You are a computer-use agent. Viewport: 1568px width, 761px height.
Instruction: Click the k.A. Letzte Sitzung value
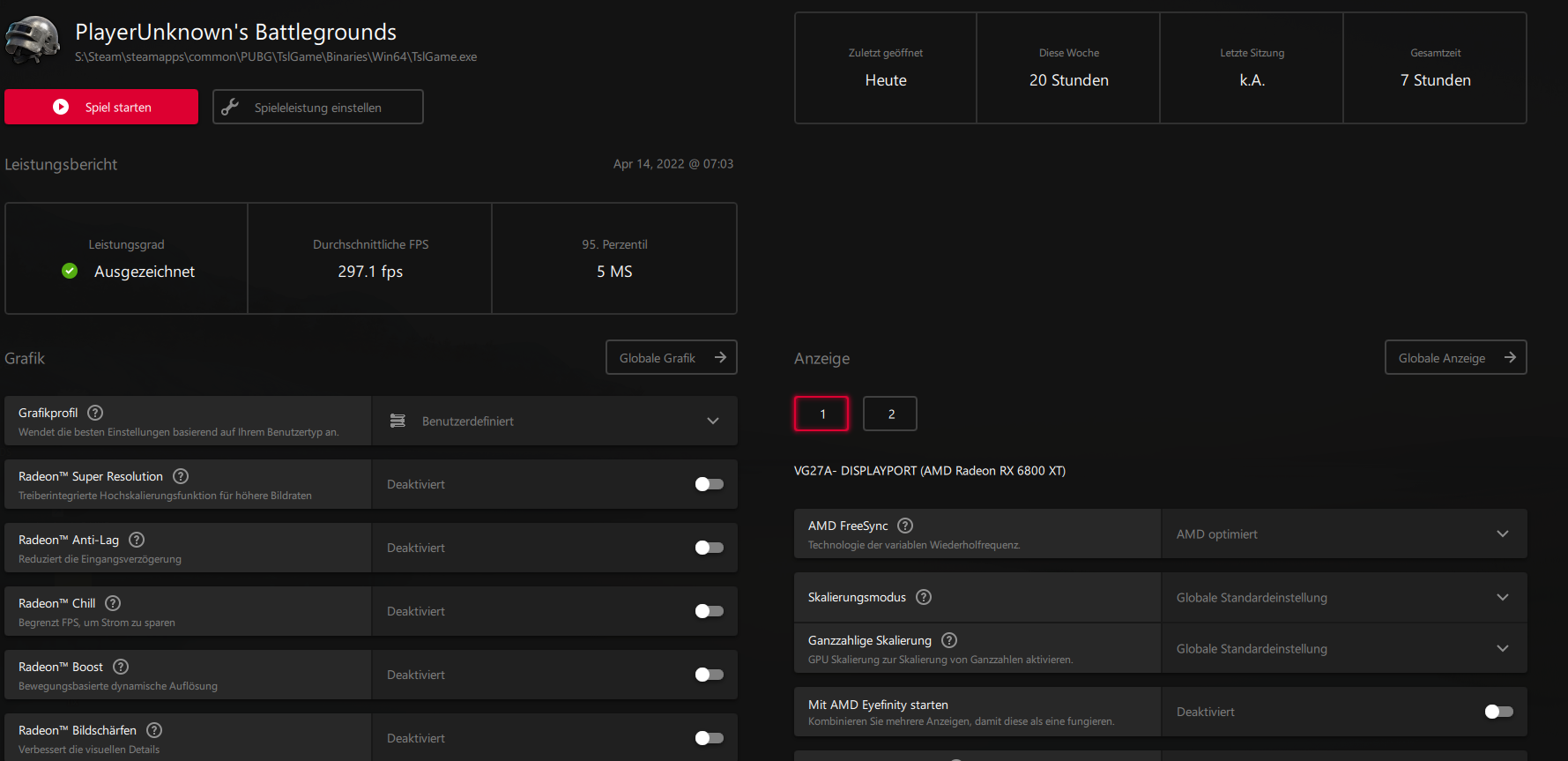coord(1252,80)
